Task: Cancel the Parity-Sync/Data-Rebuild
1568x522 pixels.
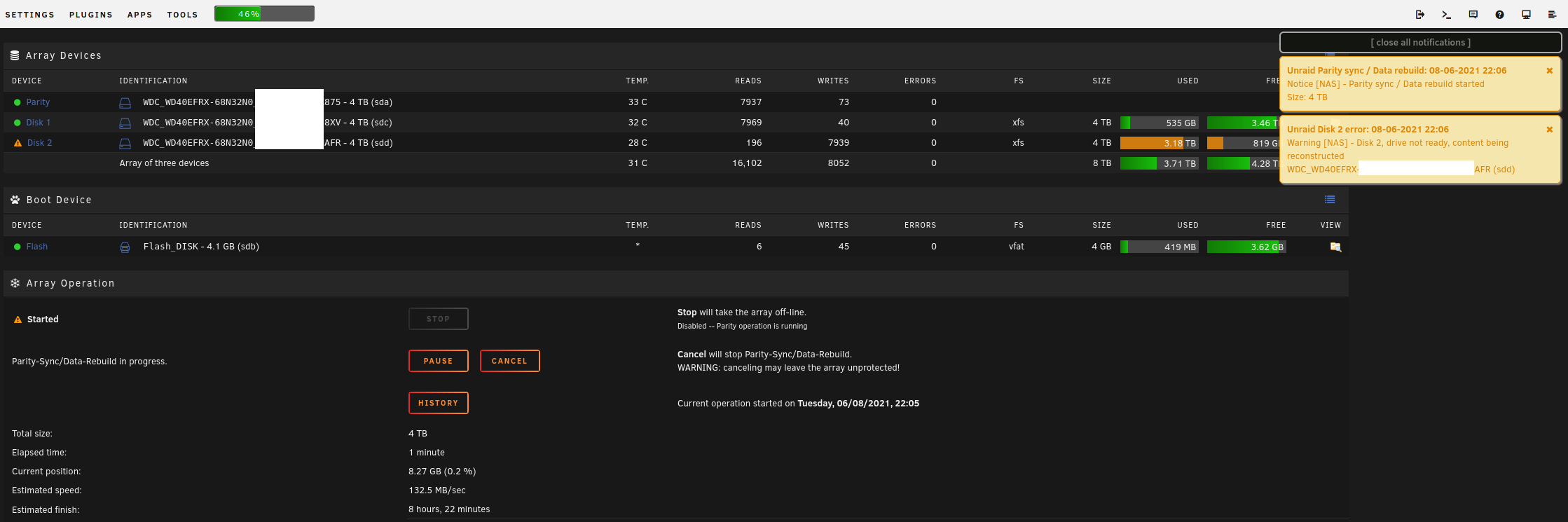Action: coord(509,361)
